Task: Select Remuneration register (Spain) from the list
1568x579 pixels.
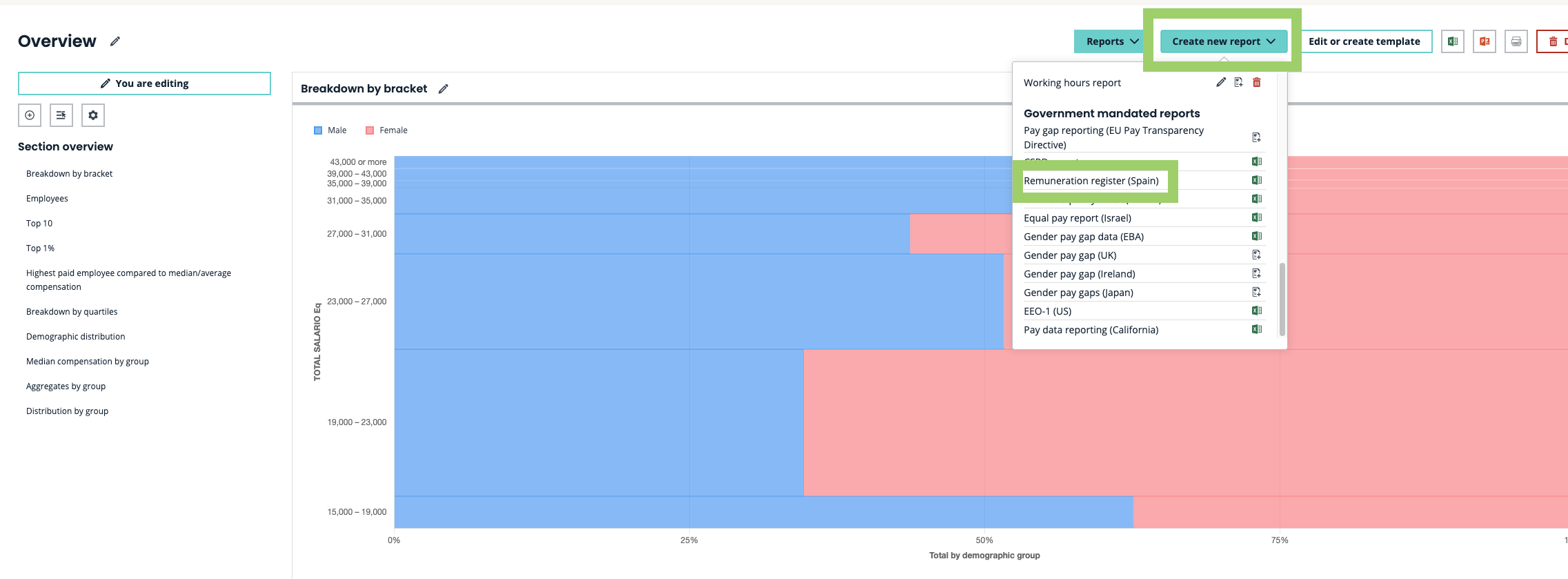Action: click(x=1091, y=181)
